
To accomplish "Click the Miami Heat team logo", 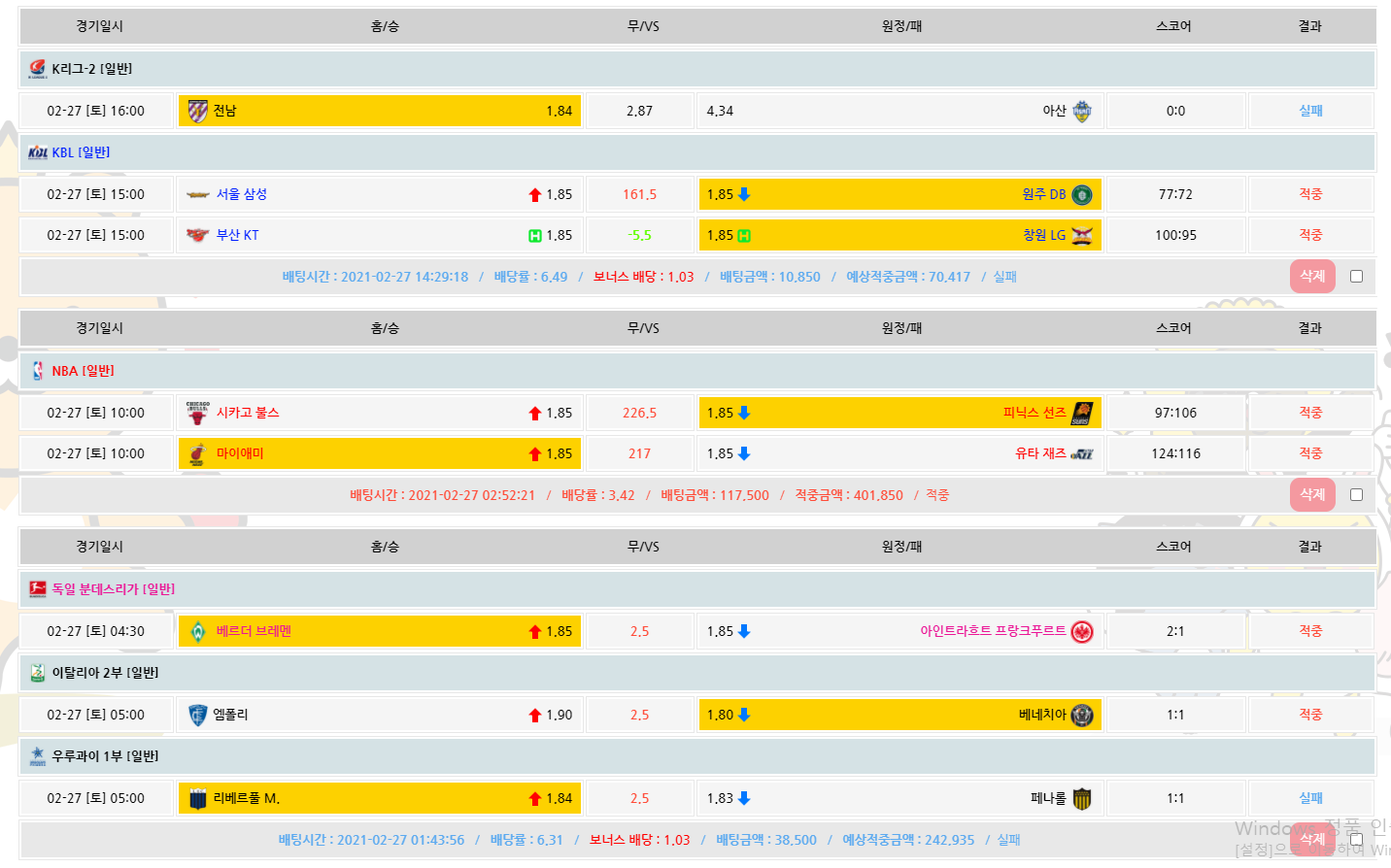I will click(197, 453).
